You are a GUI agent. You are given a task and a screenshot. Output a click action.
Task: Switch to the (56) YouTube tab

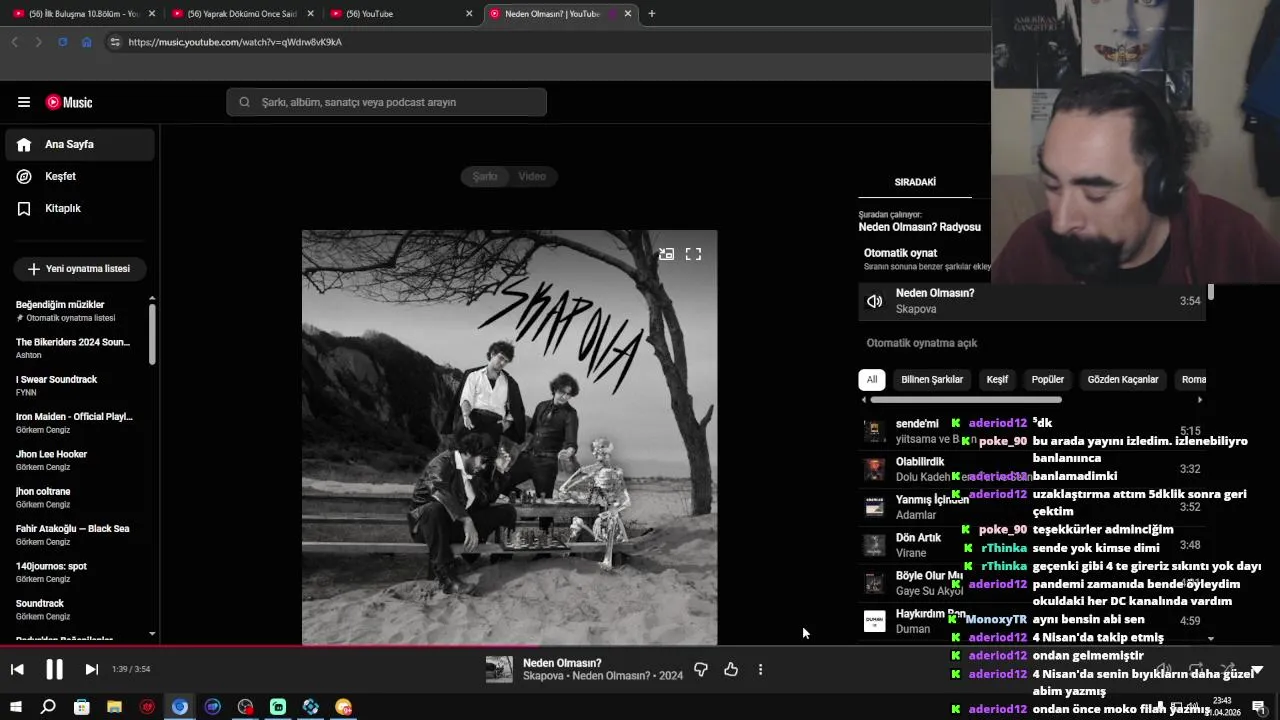(x=402, y=14)
